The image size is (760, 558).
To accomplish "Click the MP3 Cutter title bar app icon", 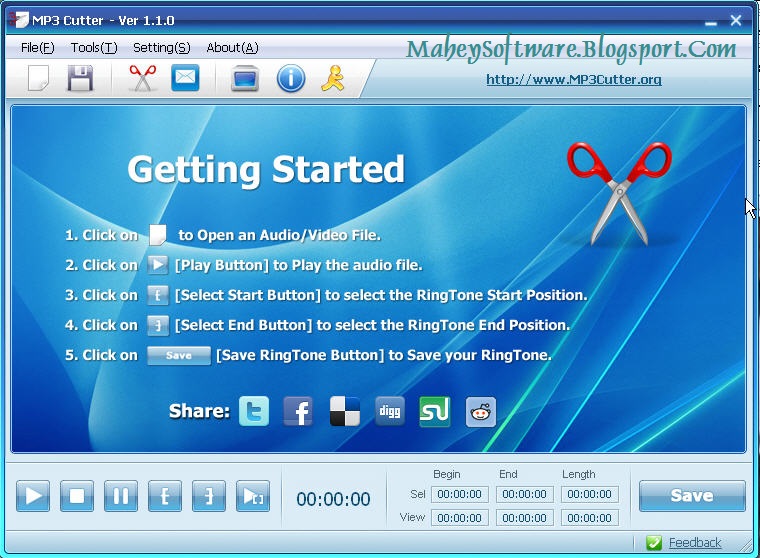I will pyautogui.click(x=18, y=19).
